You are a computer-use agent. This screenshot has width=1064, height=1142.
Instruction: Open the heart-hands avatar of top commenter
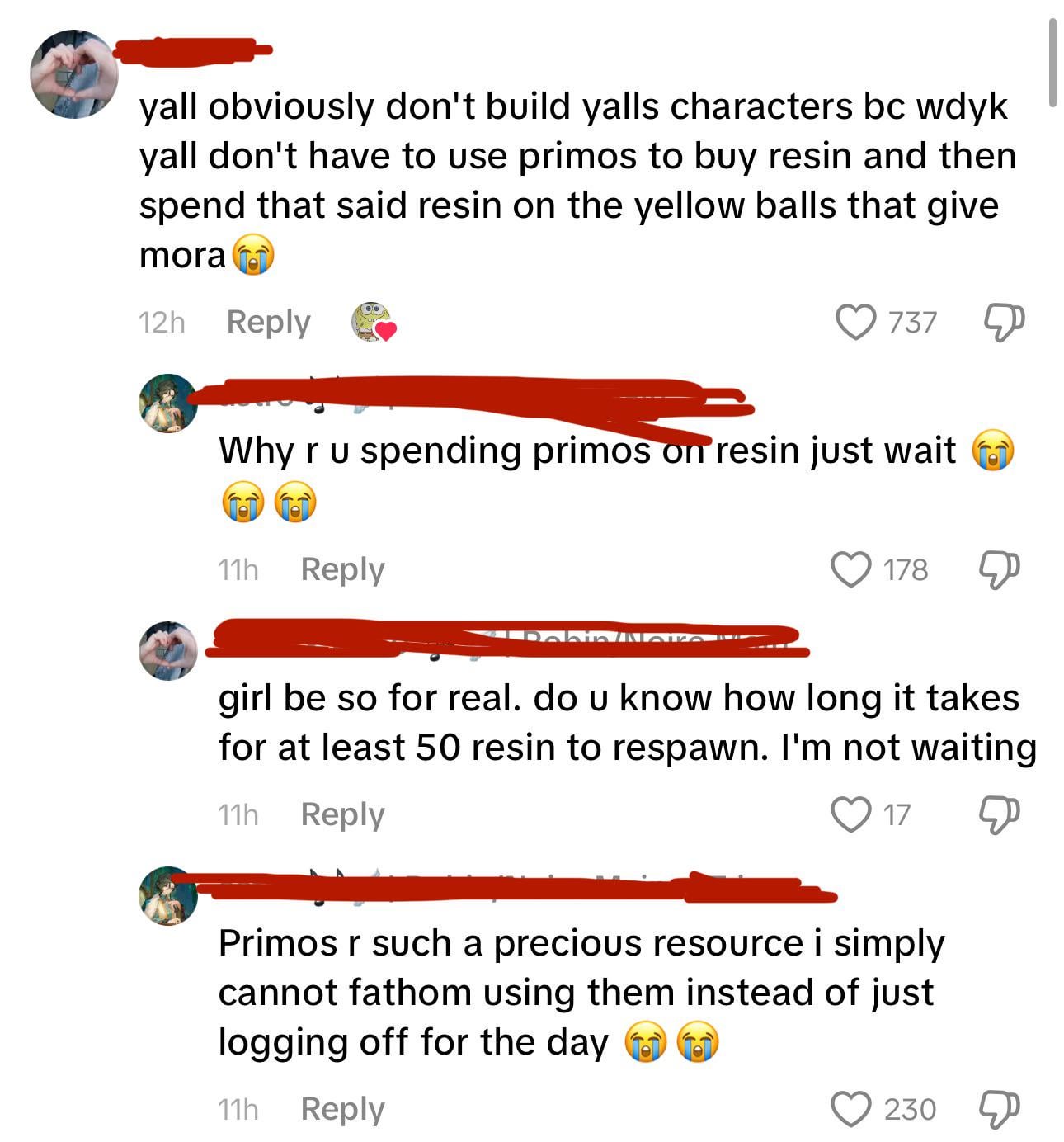[74, 74]
